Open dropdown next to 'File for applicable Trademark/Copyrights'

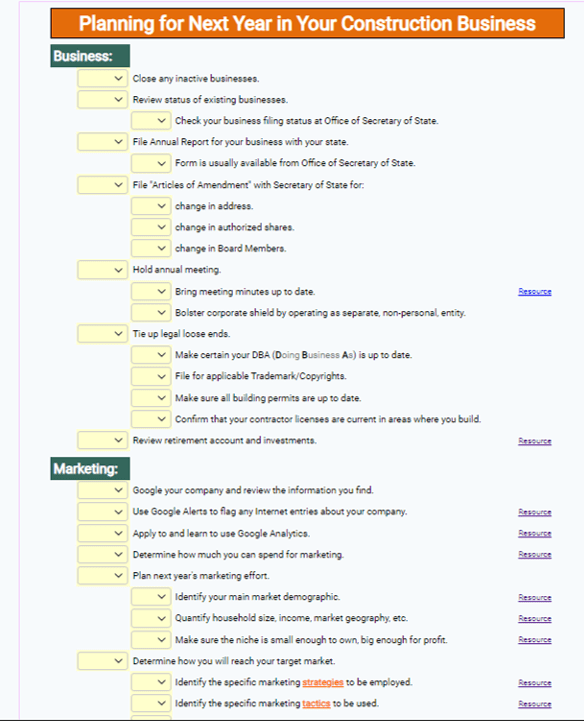pyautogui.click(x=151, y=377)
